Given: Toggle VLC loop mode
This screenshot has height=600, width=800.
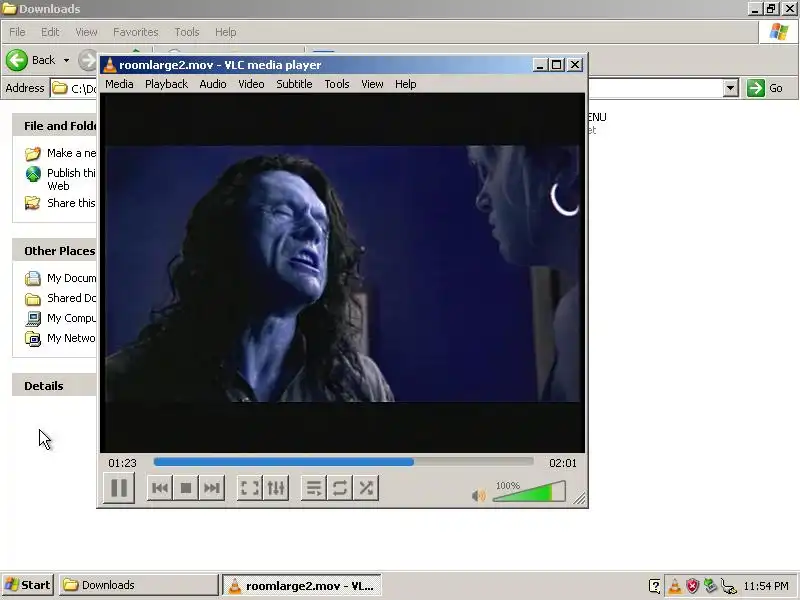Looking at the screenshot, I should point(340,488).
